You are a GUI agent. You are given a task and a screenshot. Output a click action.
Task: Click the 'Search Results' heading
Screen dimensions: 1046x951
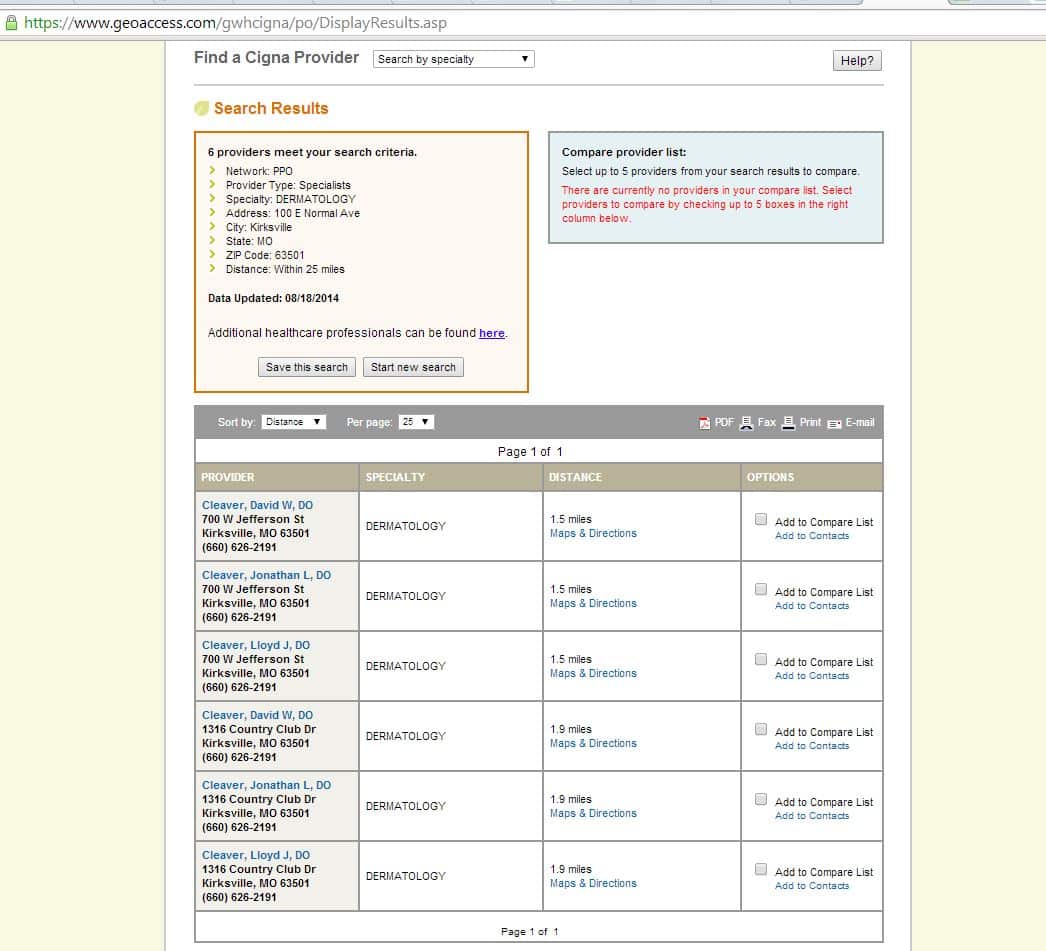[271, 109]
